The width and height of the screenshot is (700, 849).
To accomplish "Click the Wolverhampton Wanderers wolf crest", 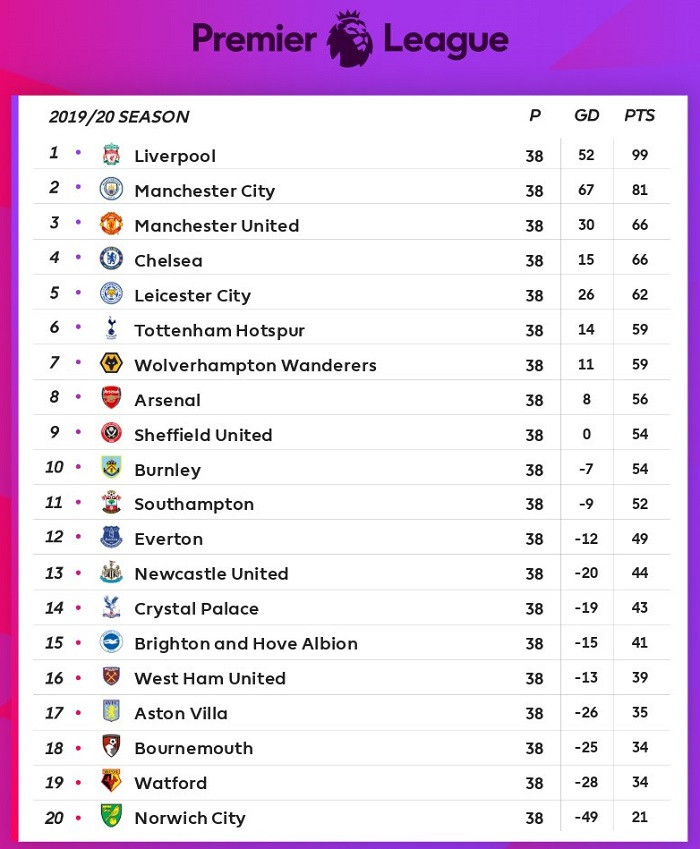I will (111, 363).
